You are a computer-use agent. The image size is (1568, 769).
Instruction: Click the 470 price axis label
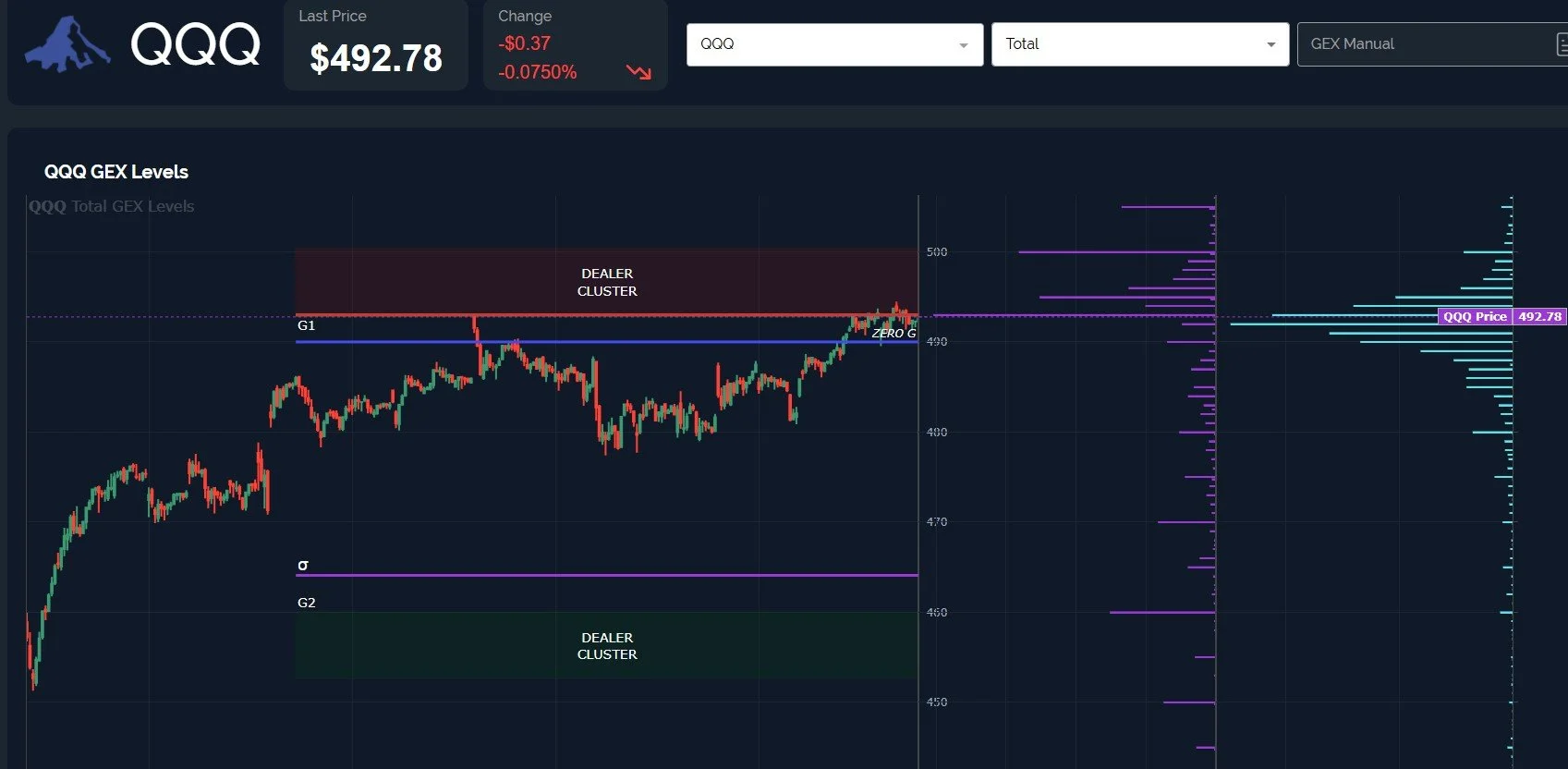[936, 522]
